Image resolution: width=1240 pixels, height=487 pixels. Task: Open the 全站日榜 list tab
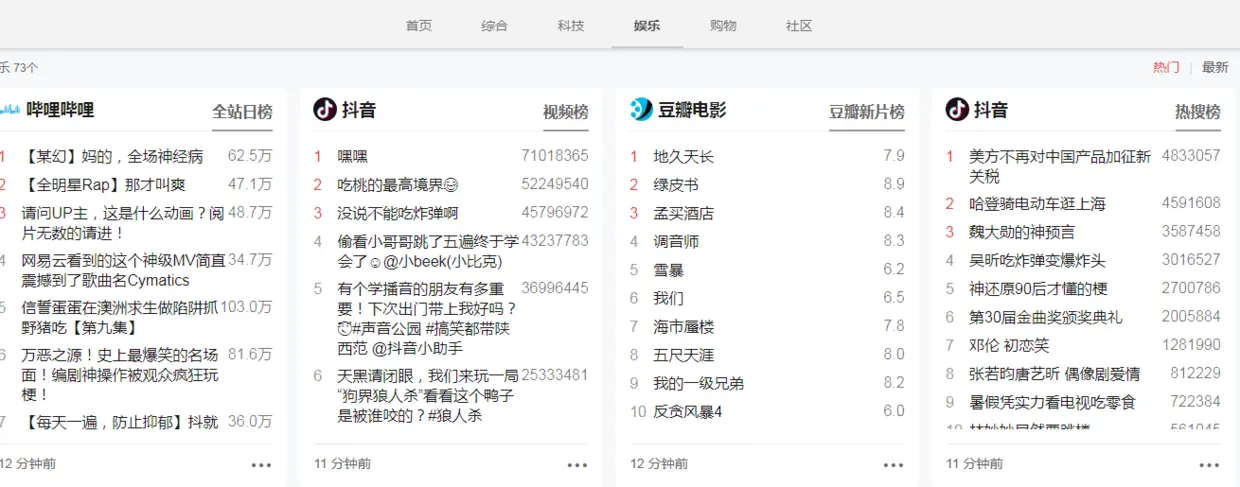(242, 112)
